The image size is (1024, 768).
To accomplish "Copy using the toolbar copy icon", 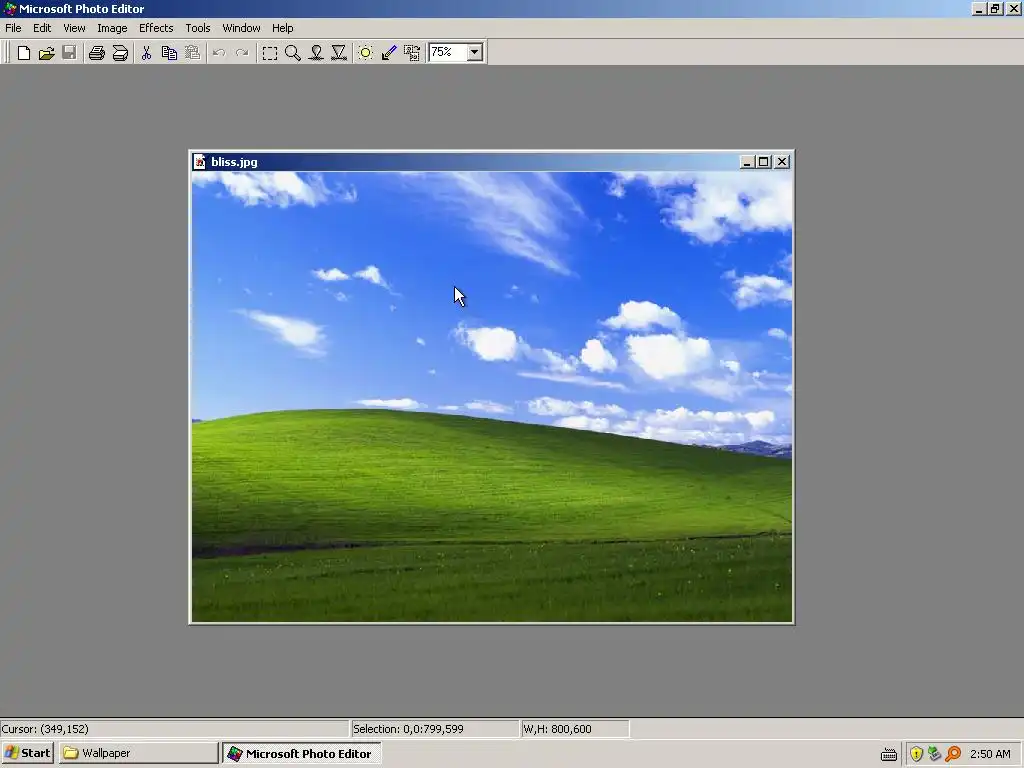I will [x=169, y=53].
